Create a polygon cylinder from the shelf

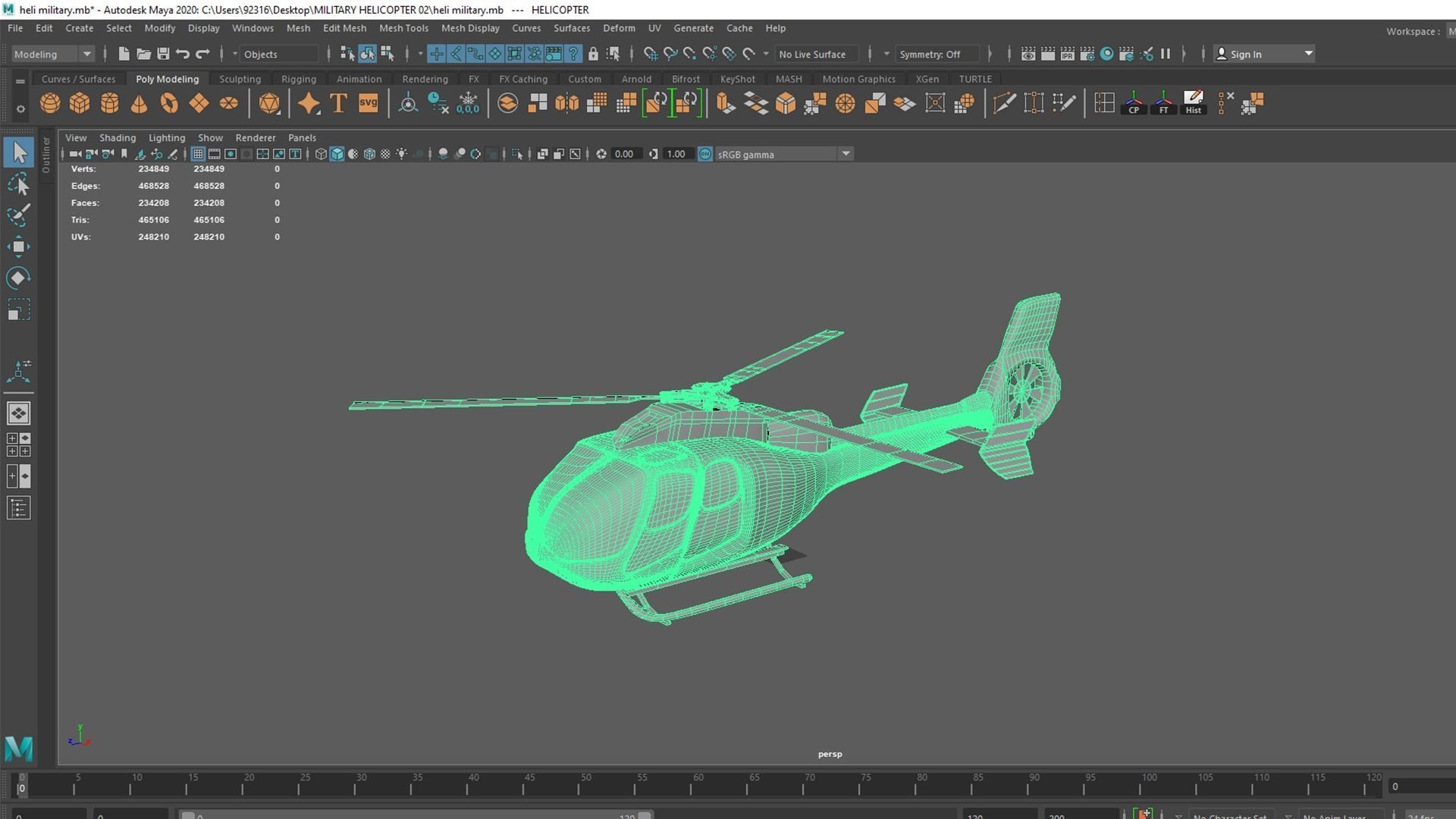point(109,103)
